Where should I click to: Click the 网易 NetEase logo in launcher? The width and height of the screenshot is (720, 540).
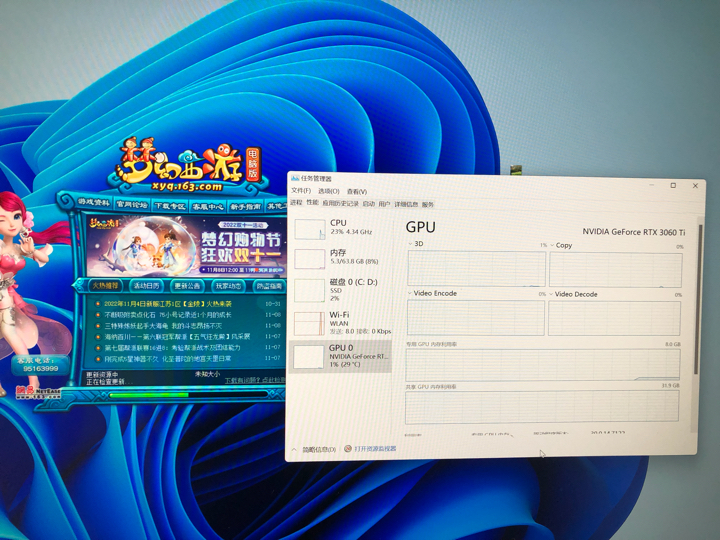click(39, 393)
